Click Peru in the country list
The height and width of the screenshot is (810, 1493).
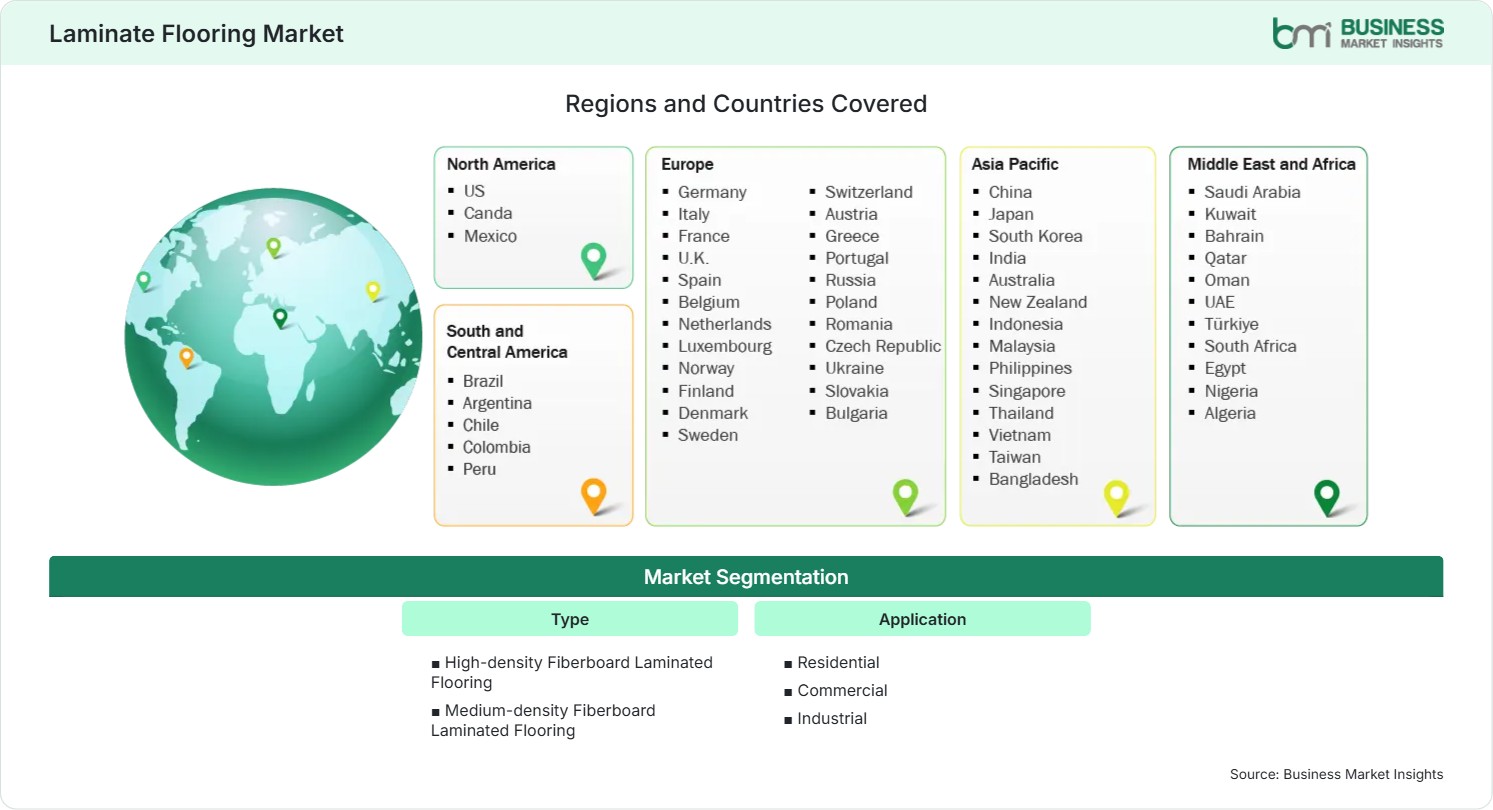[x=479, y=469]
